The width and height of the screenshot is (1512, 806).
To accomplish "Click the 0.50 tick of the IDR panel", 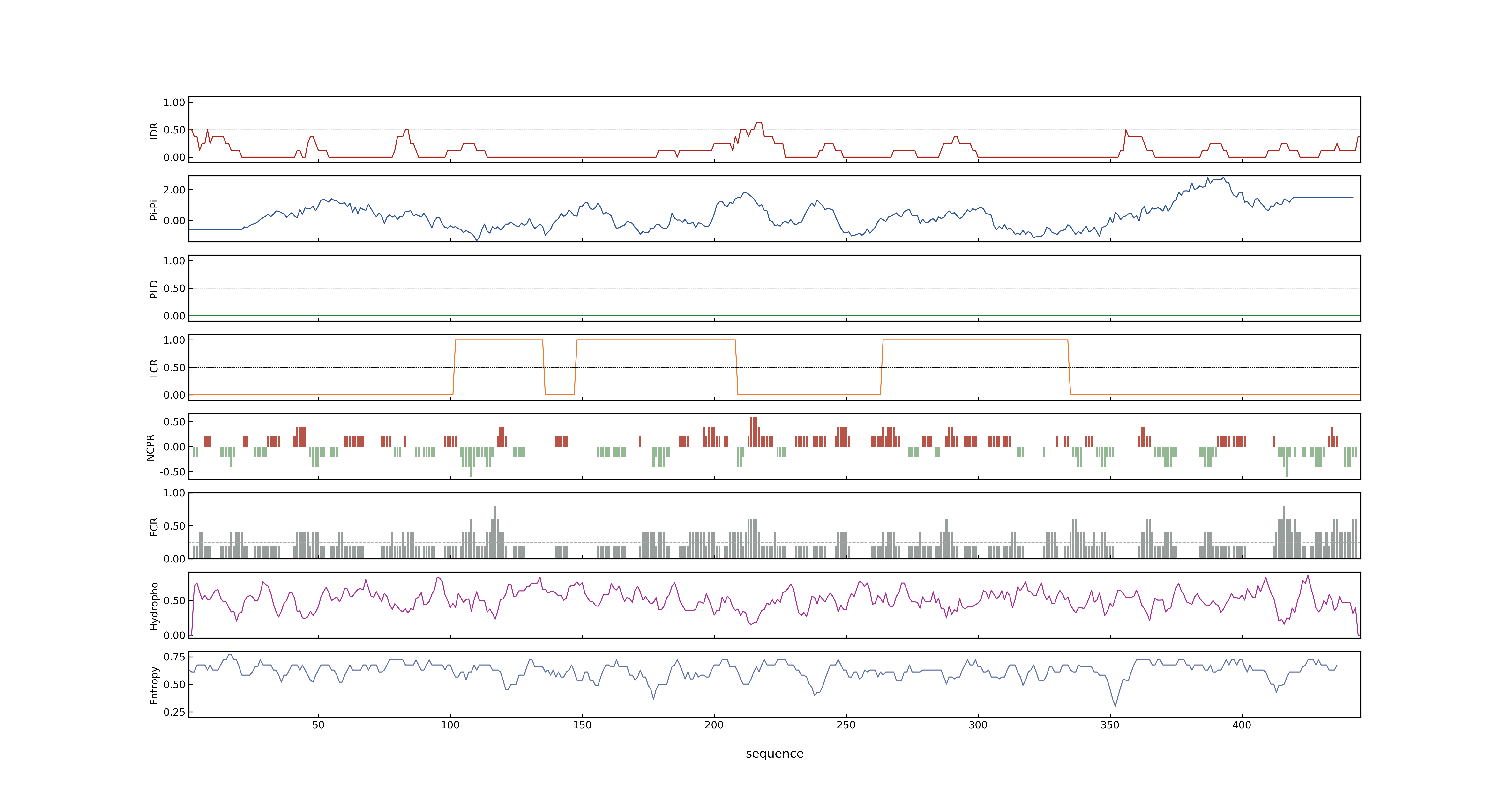I will 174,130.
